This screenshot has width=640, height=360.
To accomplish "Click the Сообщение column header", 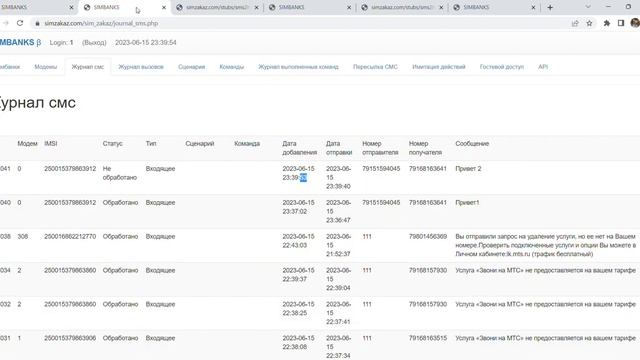I will point(472,144).
